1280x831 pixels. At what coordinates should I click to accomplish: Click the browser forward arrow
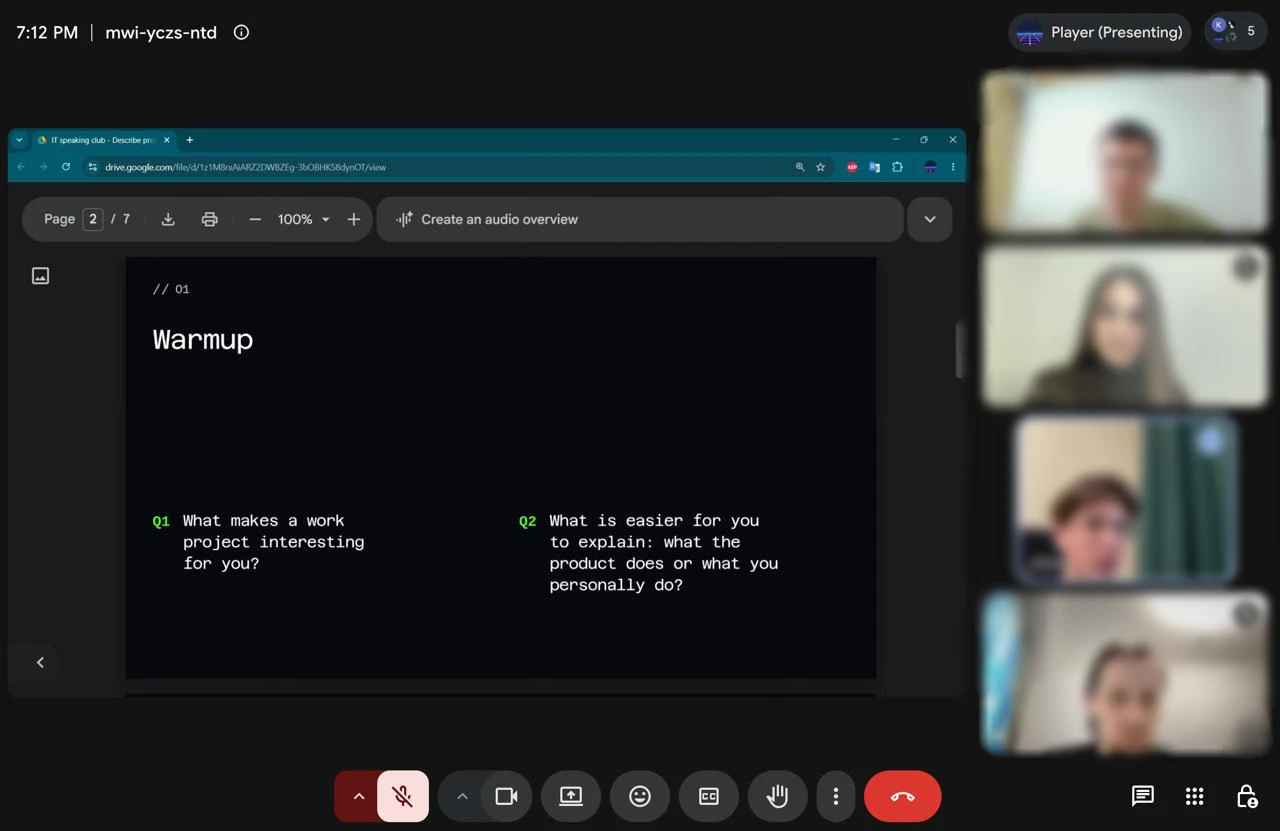click(43, 167)
